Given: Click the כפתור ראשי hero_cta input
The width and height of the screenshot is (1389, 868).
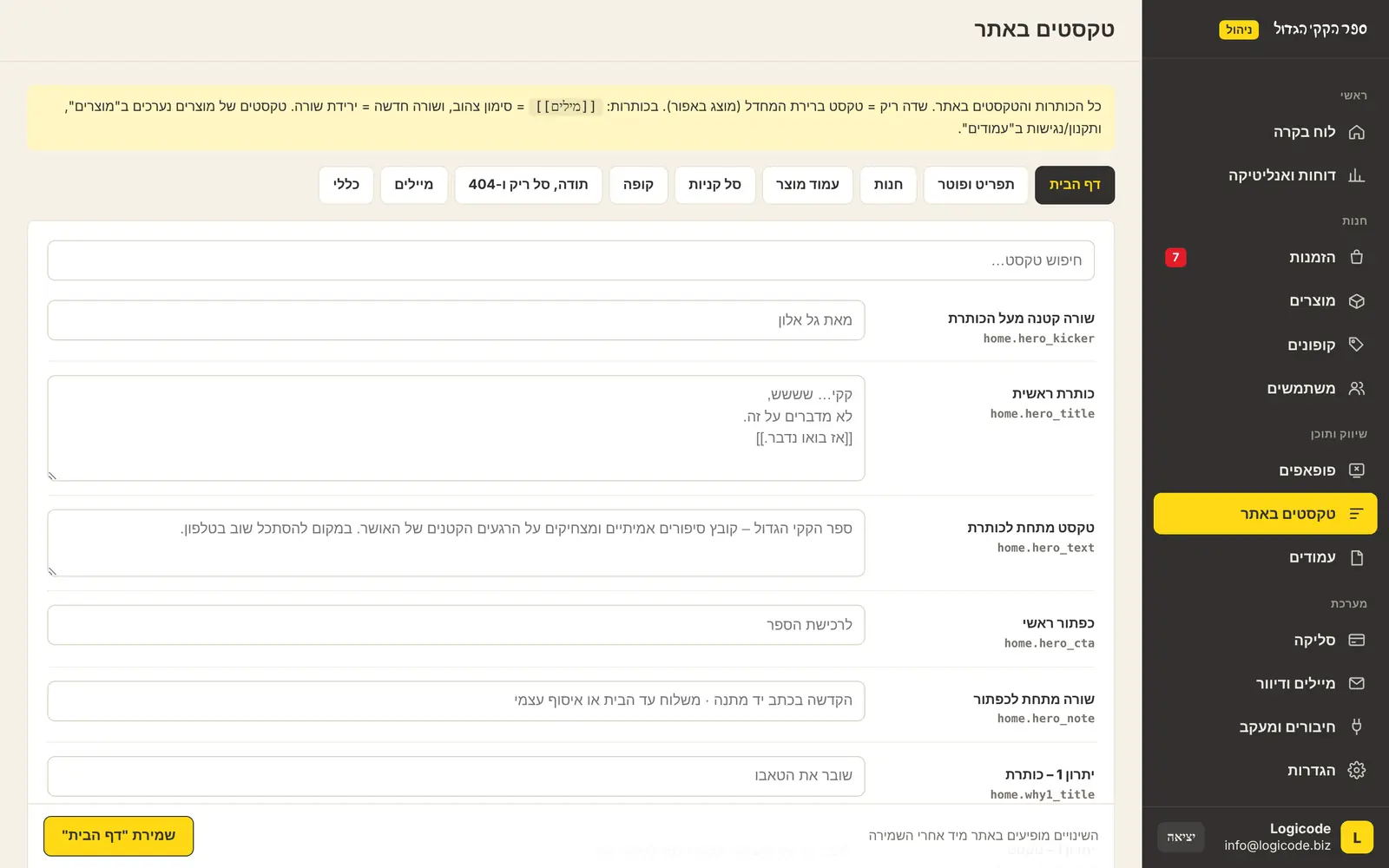Looking at the screenshot, I should (x=456, y=625).
